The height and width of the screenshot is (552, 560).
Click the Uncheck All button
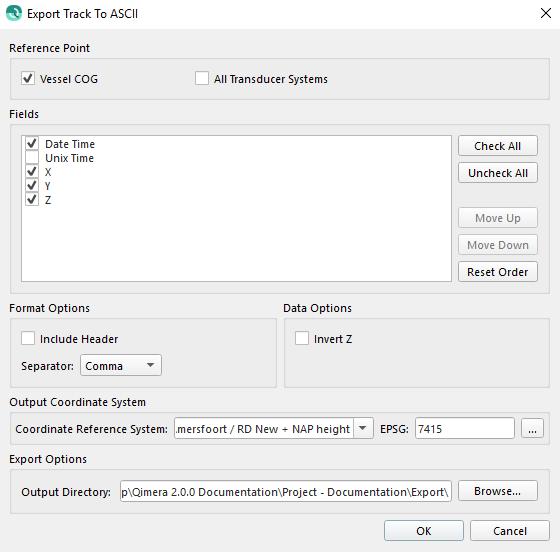click(x=498, y=173)
